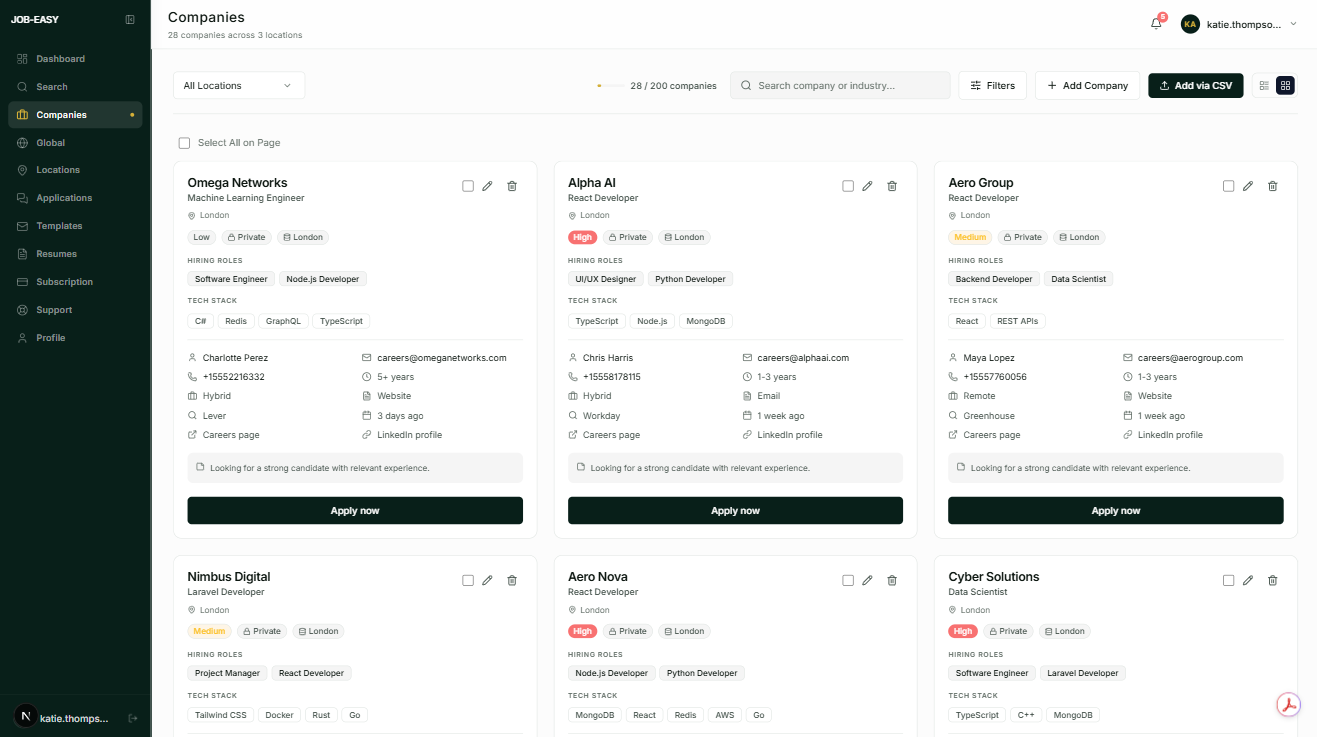Select the Aero Nova checkbox
Viewport: 1317px width, 737px height.
pos(848,580)
